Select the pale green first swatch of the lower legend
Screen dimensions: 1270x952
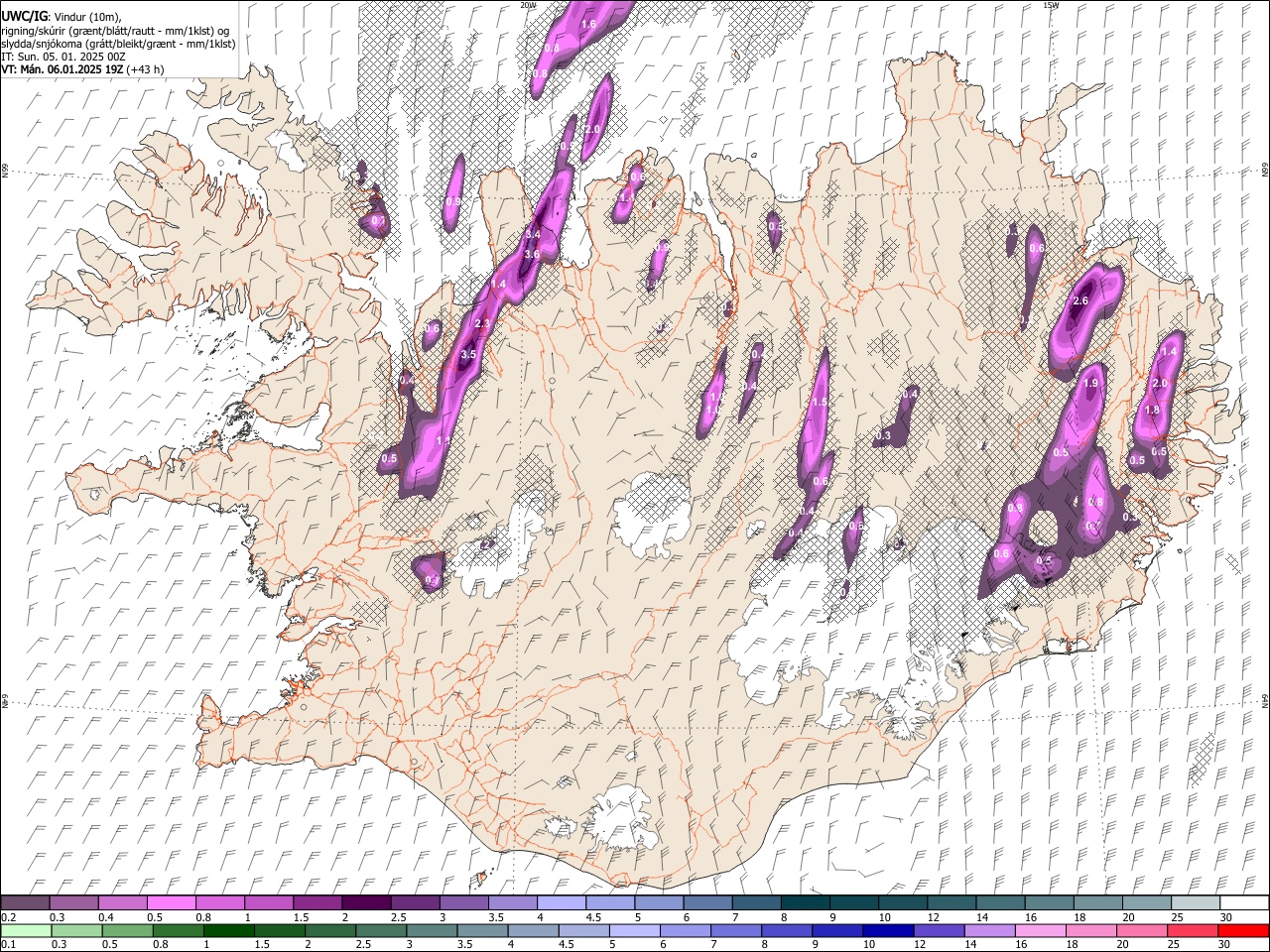tap(26, 930)
